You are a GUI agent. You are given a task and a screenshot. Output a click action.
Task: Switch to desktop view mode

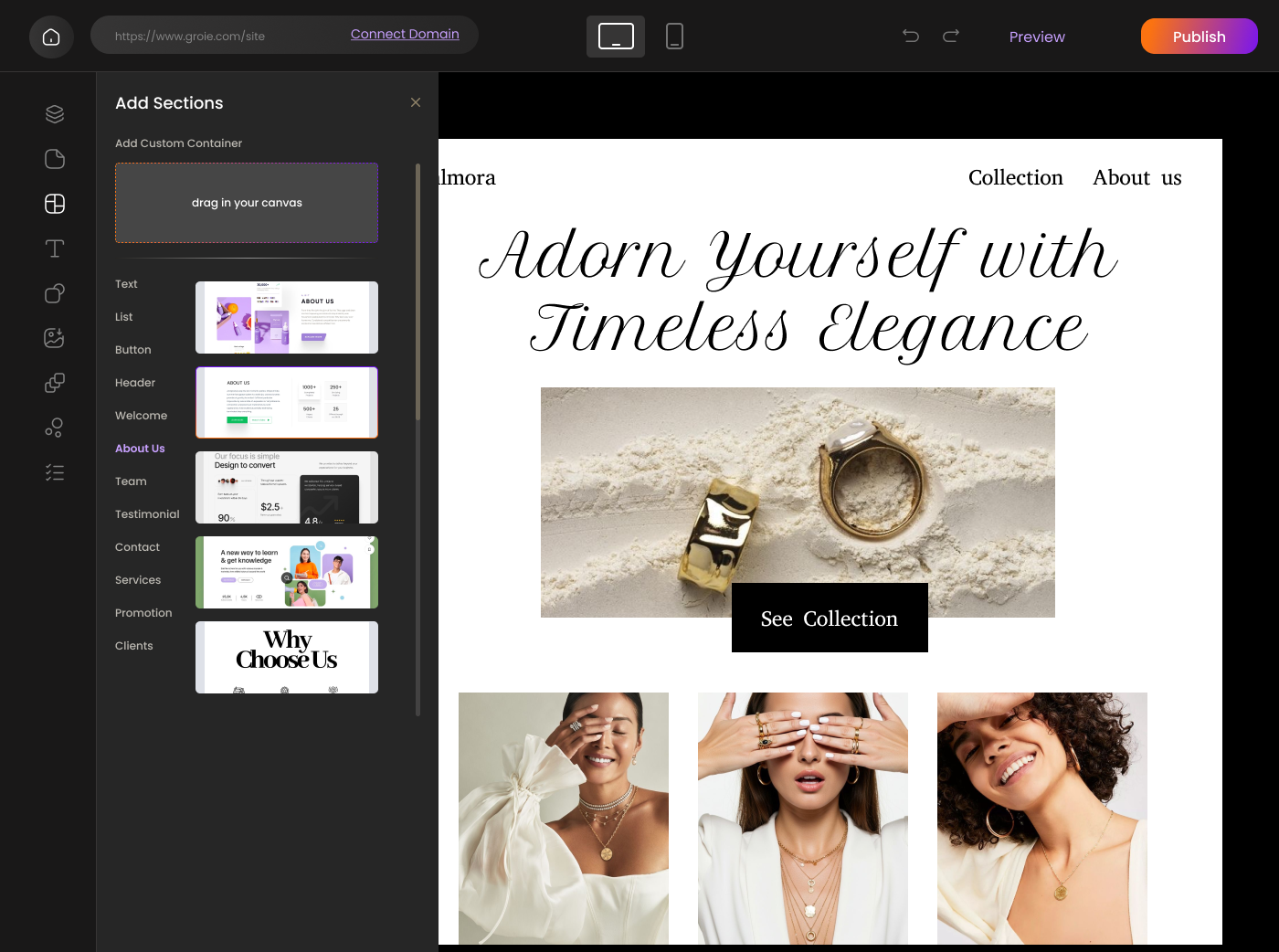click(x=615, y=37)
